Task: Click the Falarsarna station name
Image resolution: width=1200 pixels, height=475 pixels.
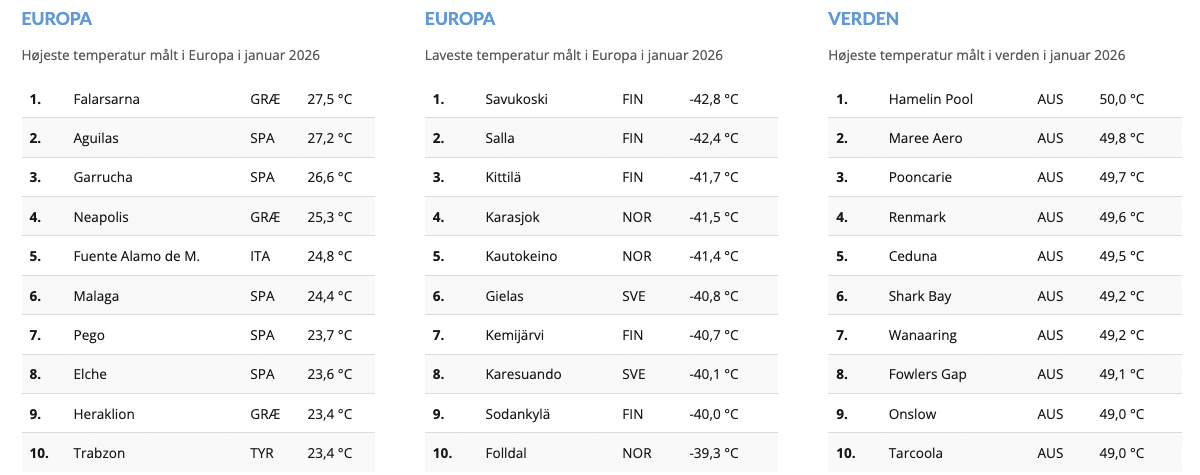Action: (x=107, y=99)
